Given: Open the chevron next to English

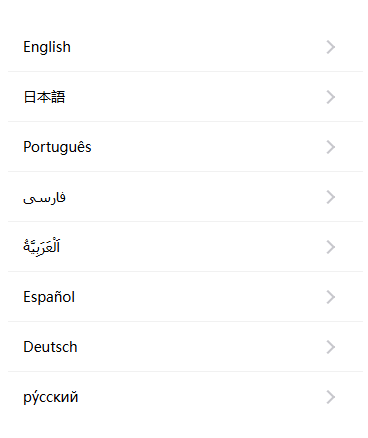Looking at the screenshot, I should (x=330, y=47).
